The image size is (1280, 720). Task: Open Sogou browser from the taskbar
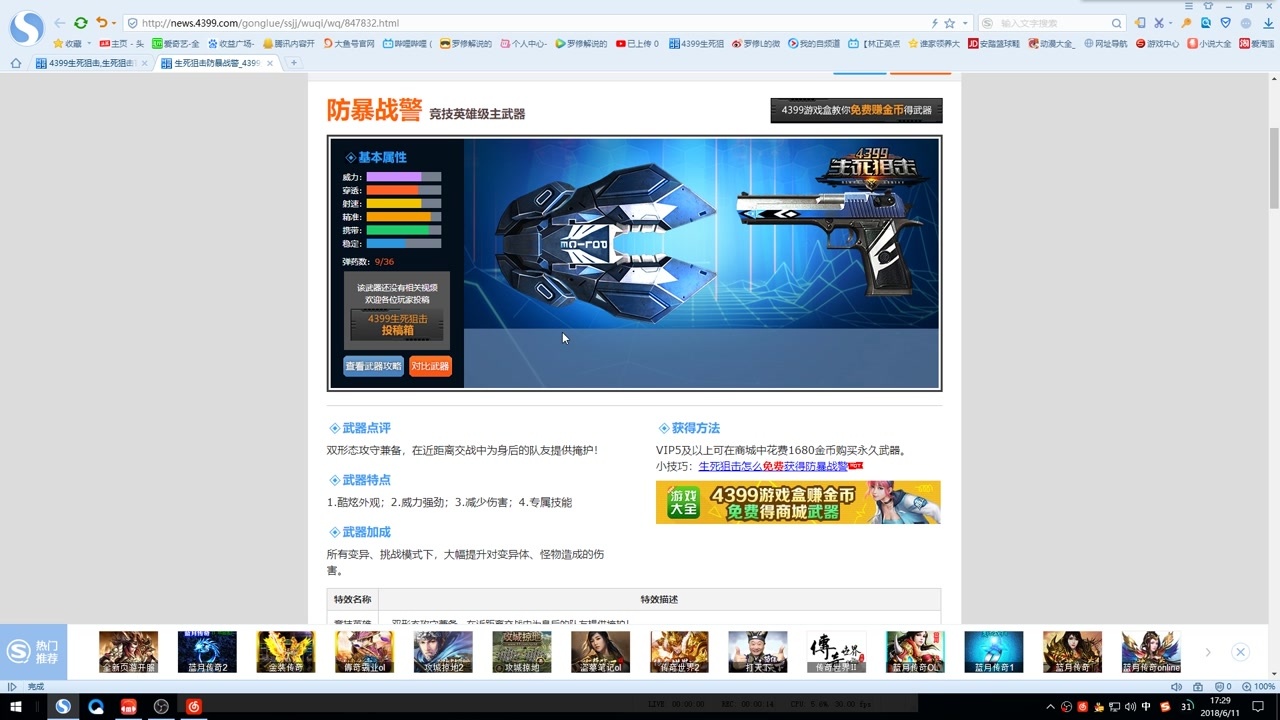[63, 706]
